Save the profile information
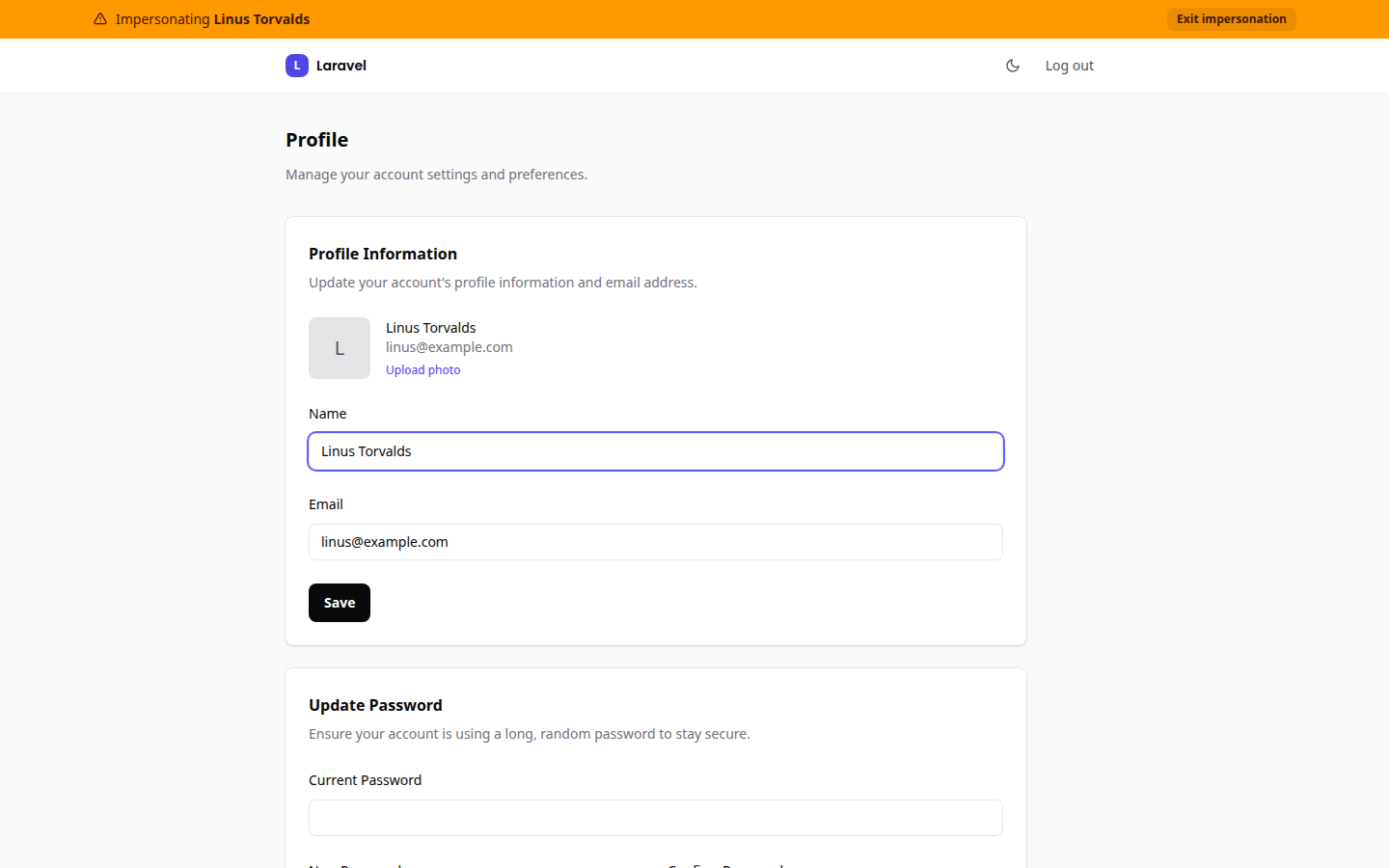The height and width of the screenshot is (868, 1389). click(x=340, y=603)
